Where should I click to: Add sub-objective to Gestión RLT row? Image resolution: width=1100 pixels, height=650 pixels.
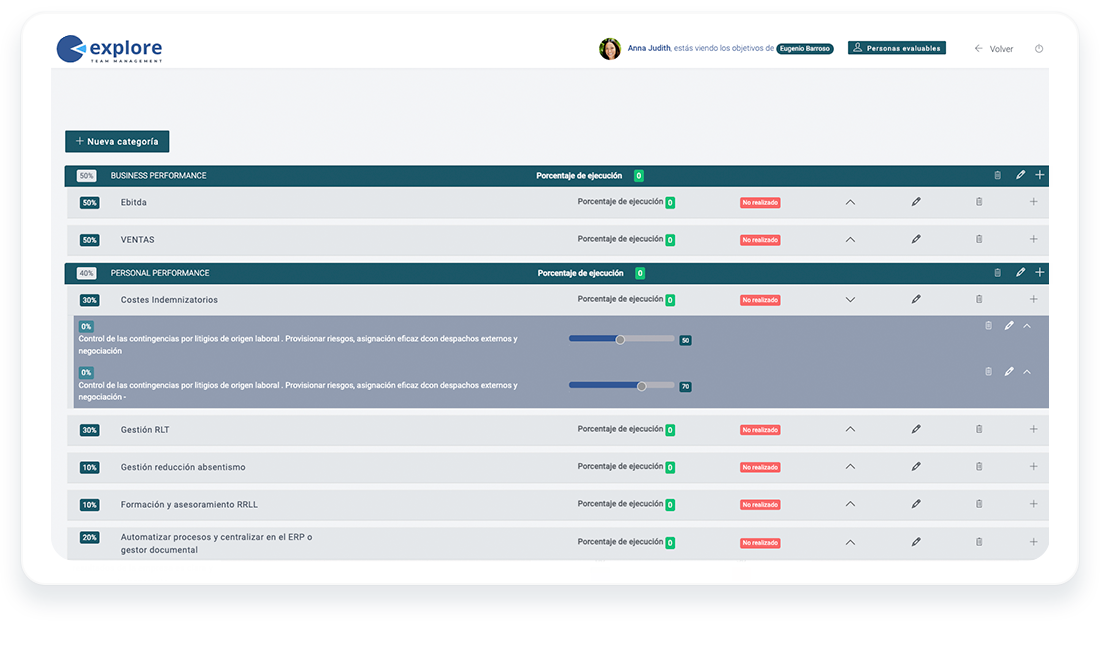[x=1033, y=429]
